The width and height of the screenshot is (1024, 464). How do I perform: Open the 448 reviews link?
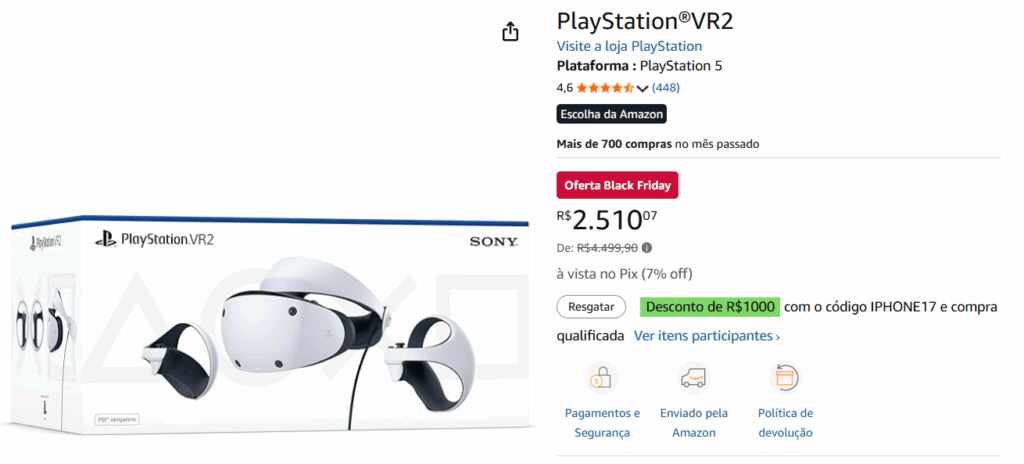(x=666, y=88)
